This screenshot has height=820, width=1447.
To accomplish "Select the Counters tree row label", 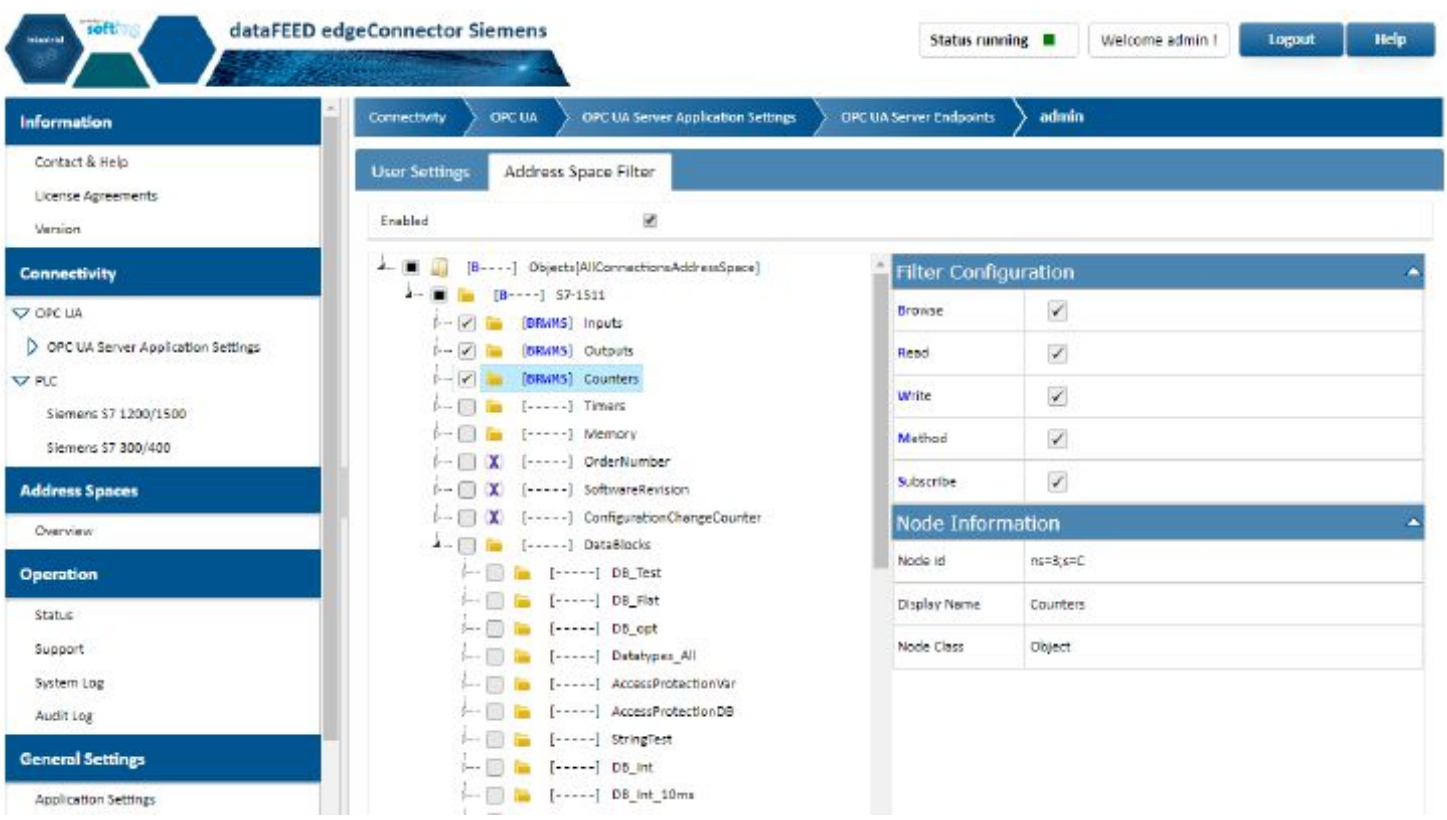I will pyautogui.click(x=612, y=380).
